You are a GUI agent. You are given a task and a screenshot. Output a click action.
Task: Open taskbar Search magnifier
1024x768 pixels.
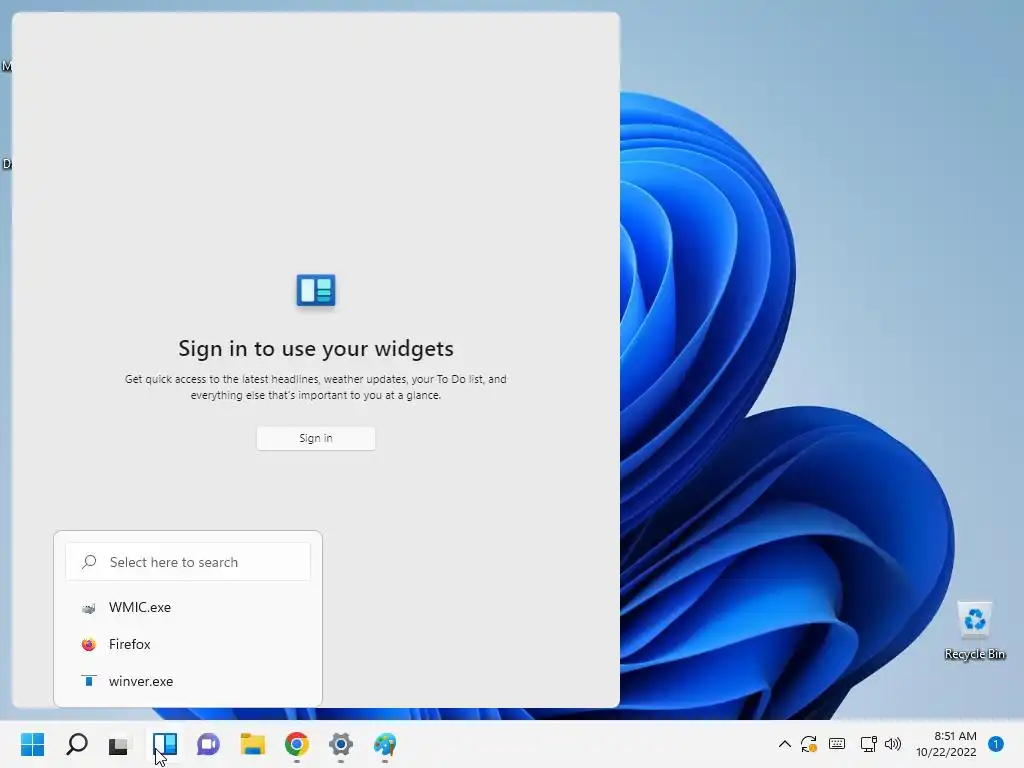point(77,744)
